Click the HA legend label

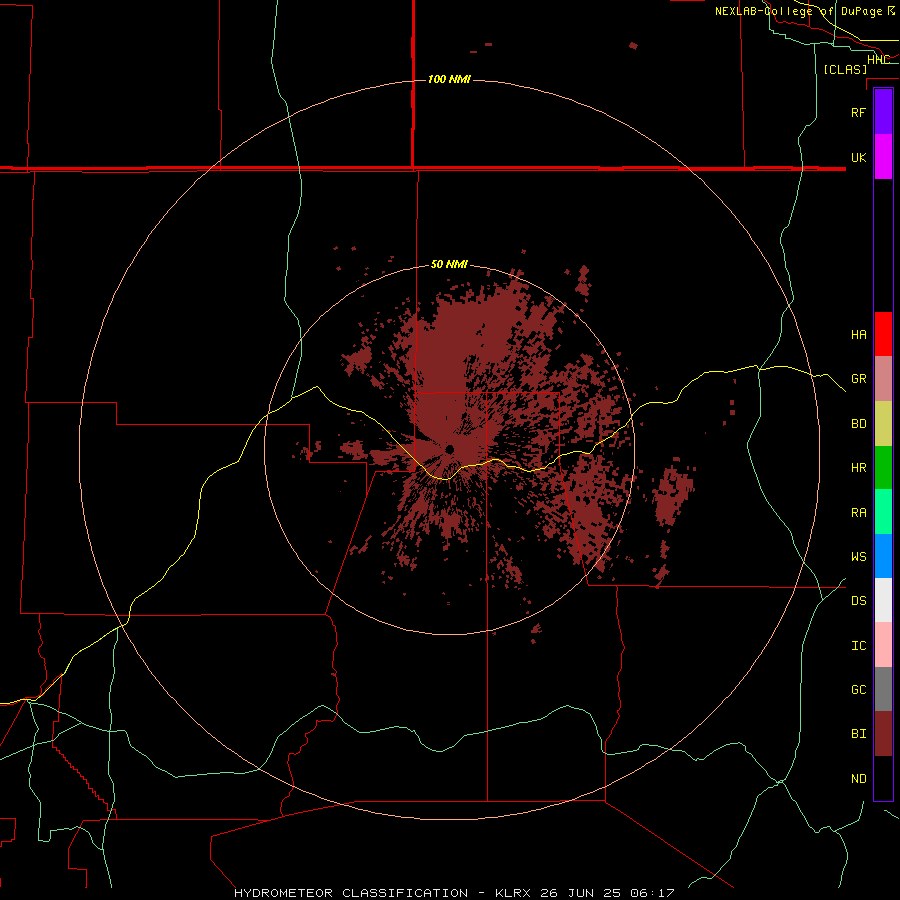pos(858,335)
